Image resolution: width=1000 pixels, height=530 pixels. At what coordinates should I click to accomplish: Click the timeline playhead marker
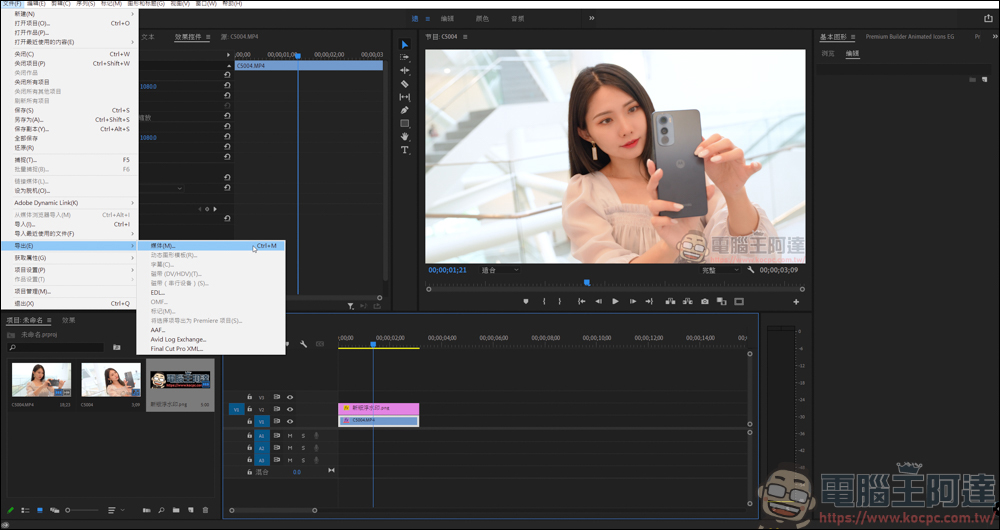click(373, 344)
